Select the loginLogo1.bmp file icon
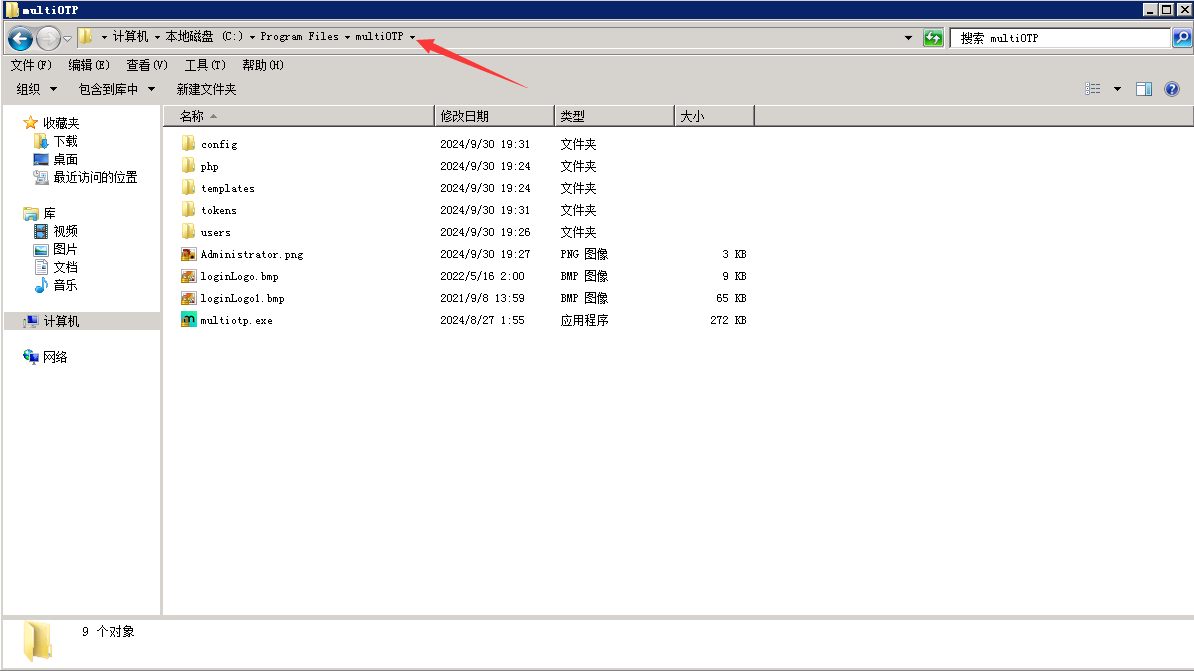The height and width of the screenshot is (671, 1194). pos(188,298)
